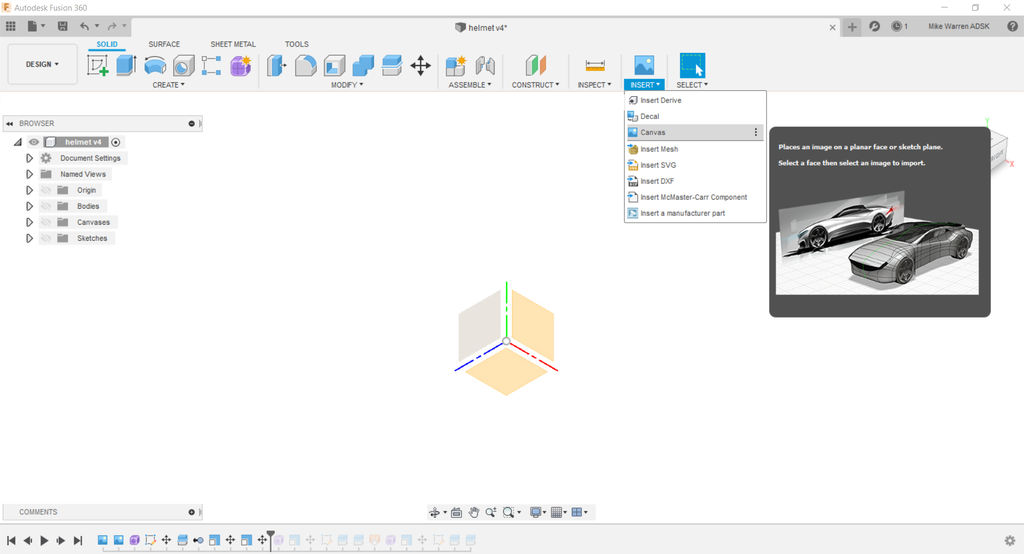Open the MODIFY dropdown menu
This screenshot has height=554, width=1024.
click(347, 85)
